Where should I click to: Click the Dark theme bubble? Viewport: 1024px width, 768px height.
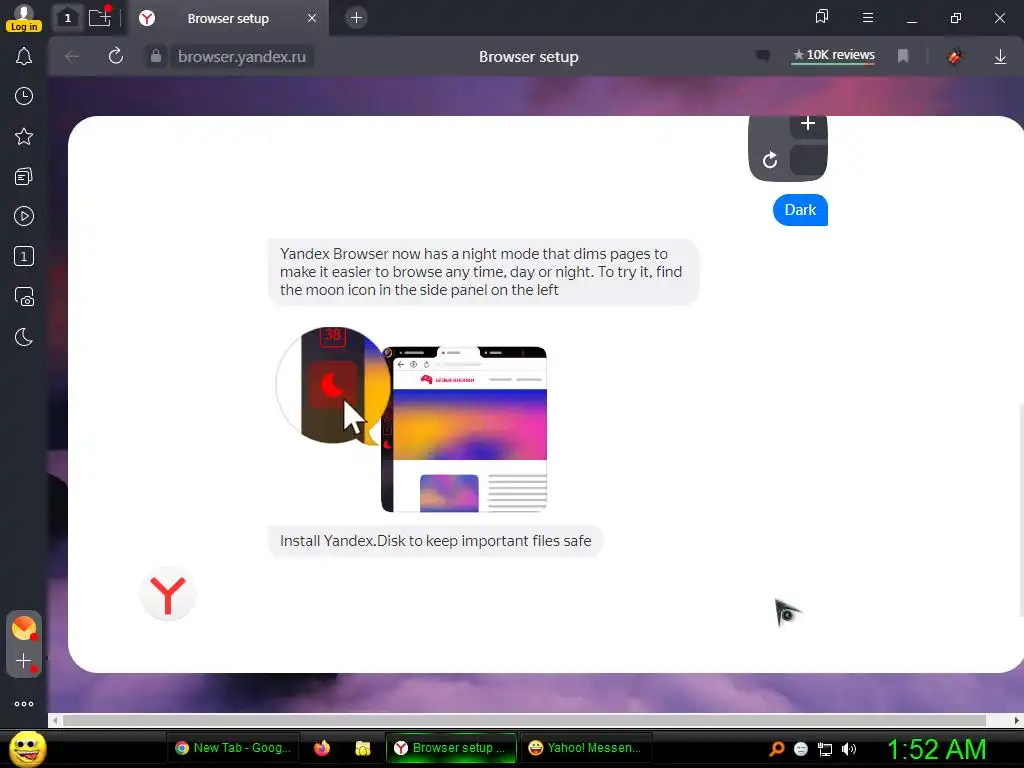point(800,210)
